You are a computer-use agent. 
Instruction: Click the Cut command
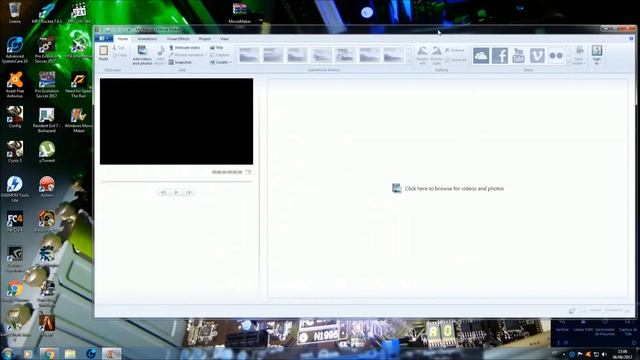(x=119, y=48)
